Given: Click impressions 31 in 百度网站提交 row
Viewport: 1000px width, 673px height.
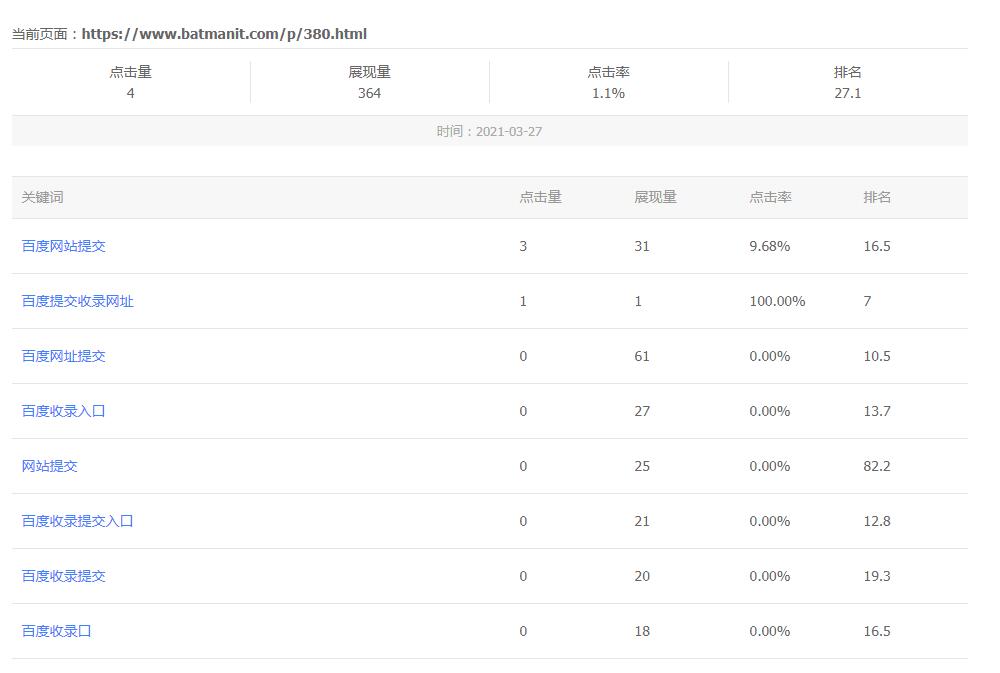Looking at the screenshot, I should [x=642, y=246].
